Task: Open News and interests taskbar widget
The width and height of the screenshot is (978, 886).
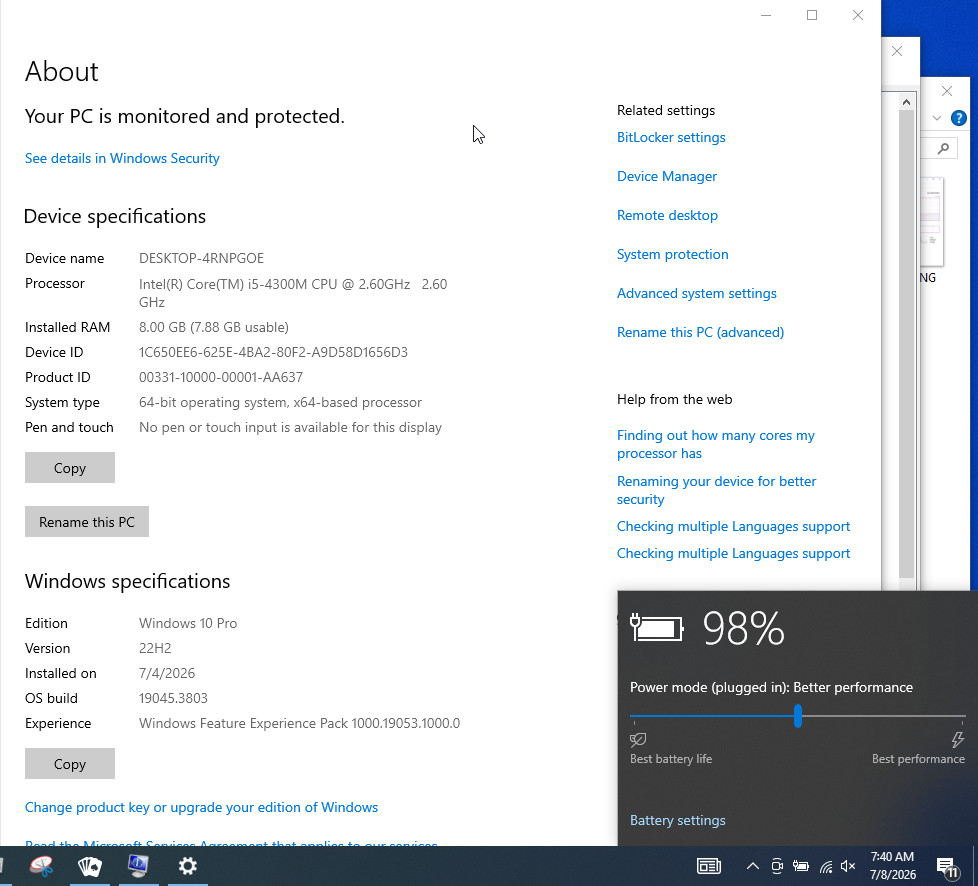Action: 709,866
